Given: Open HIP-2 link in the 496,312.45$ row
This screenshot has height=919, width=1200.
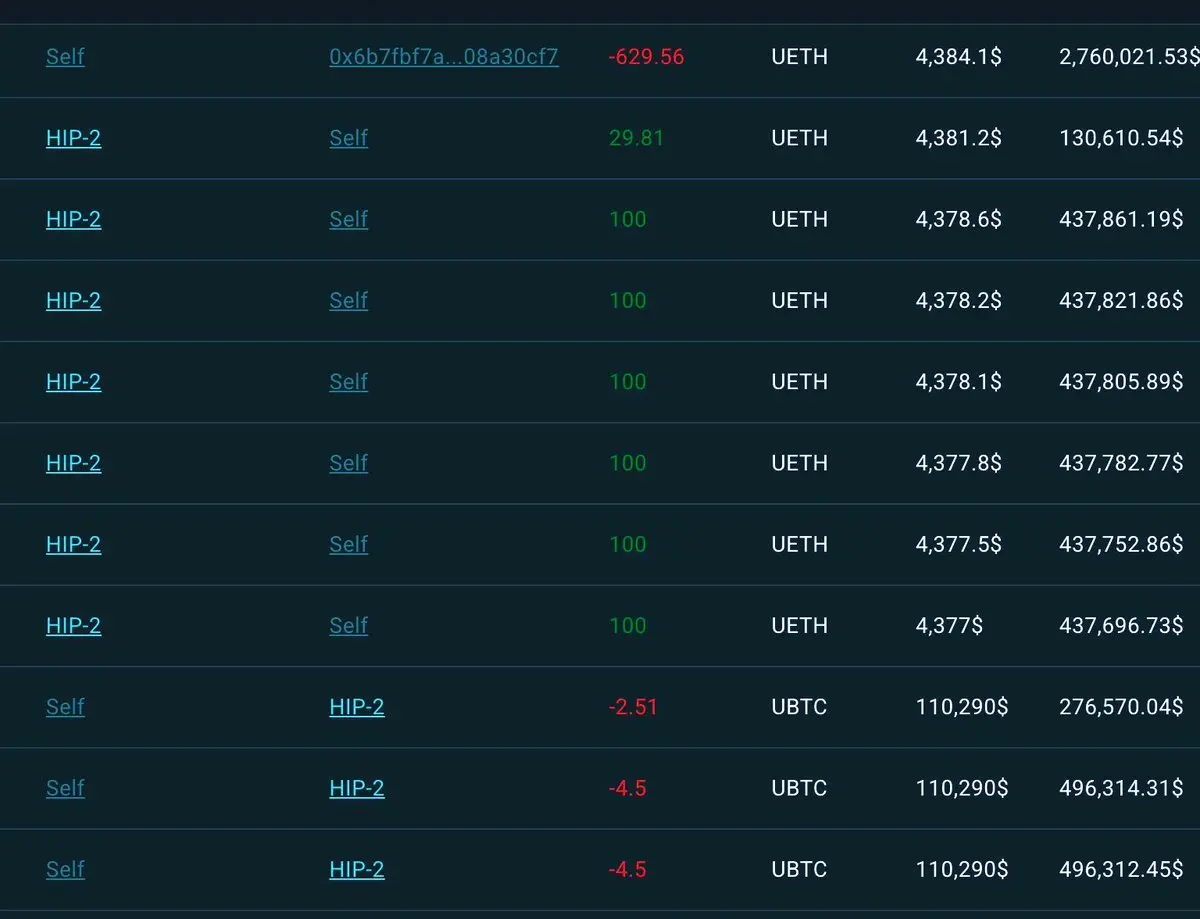Looking at the screenshot, I should tap(357, 869).
